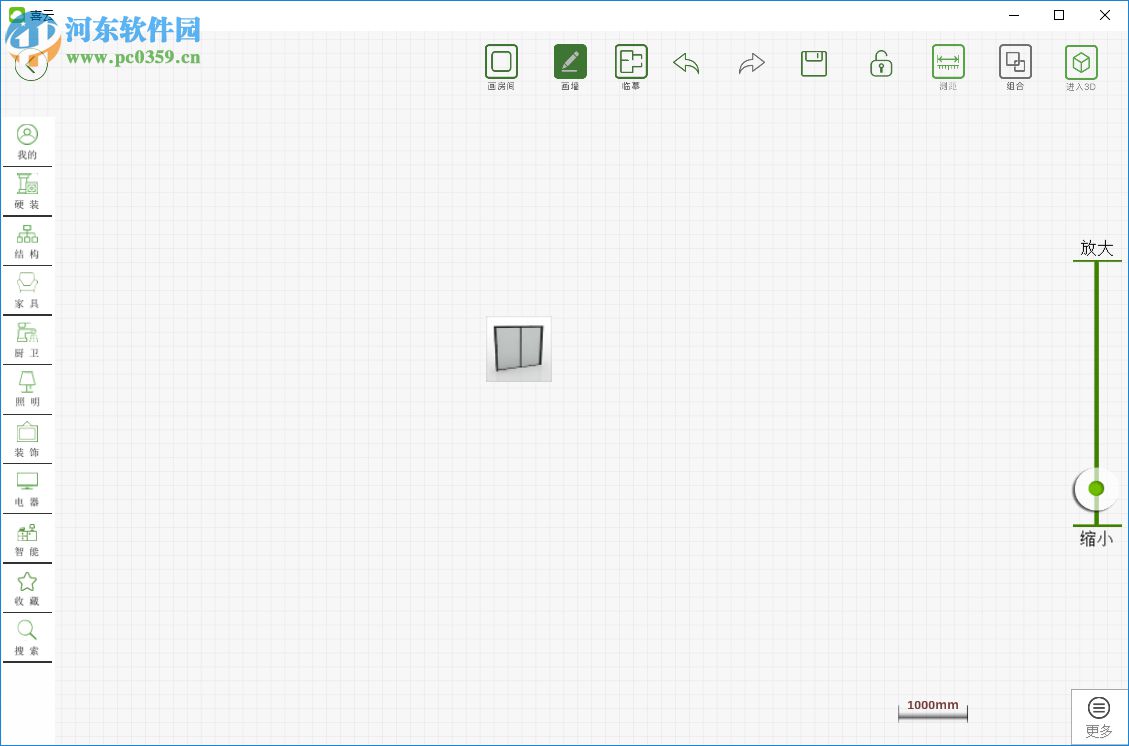
Task: Click 缩小 to zoom out
Action: tap(1097, 538)
